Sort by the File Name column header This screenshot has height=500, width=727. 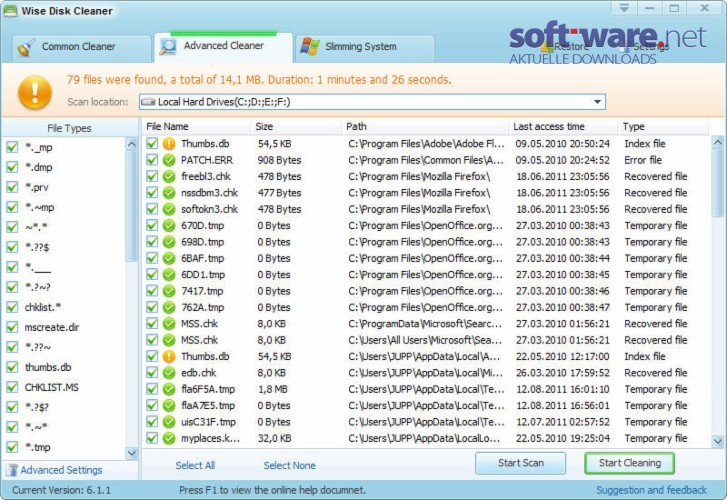[197, 127]
